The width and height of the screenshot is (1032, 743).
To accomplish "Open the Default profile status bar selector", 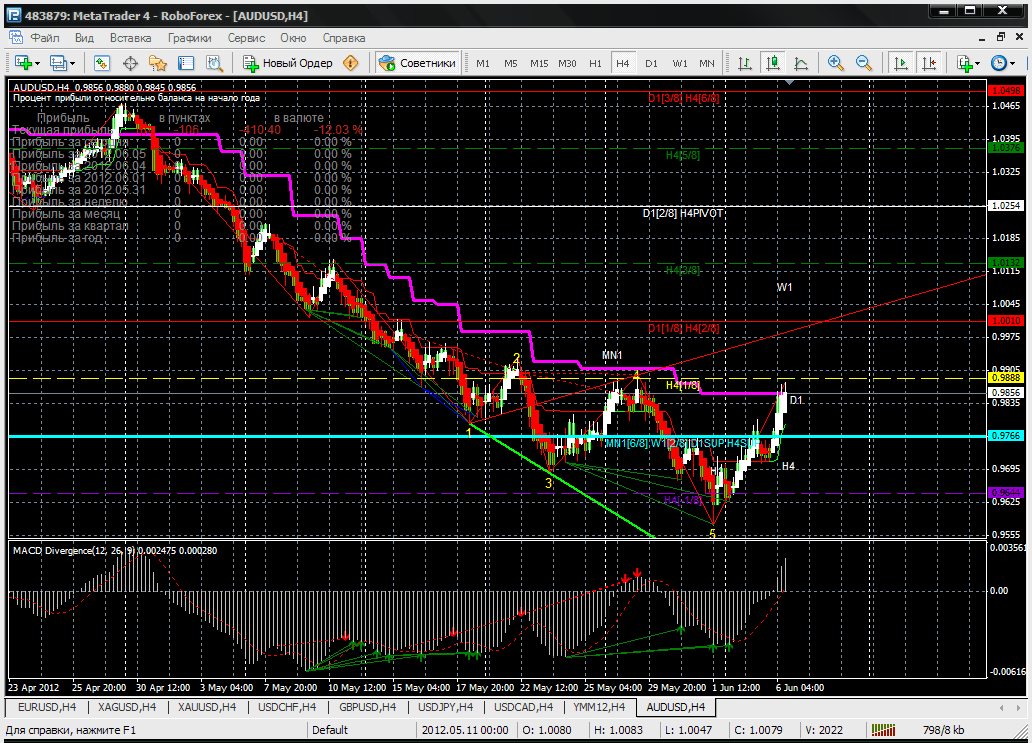I will (361, 730).
